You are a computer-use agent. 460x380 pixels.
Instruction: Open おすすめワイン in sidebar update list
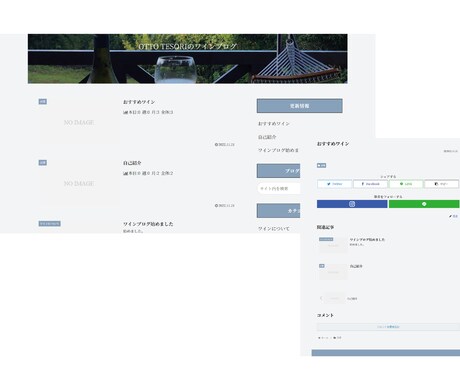click(x=274, y=123)
